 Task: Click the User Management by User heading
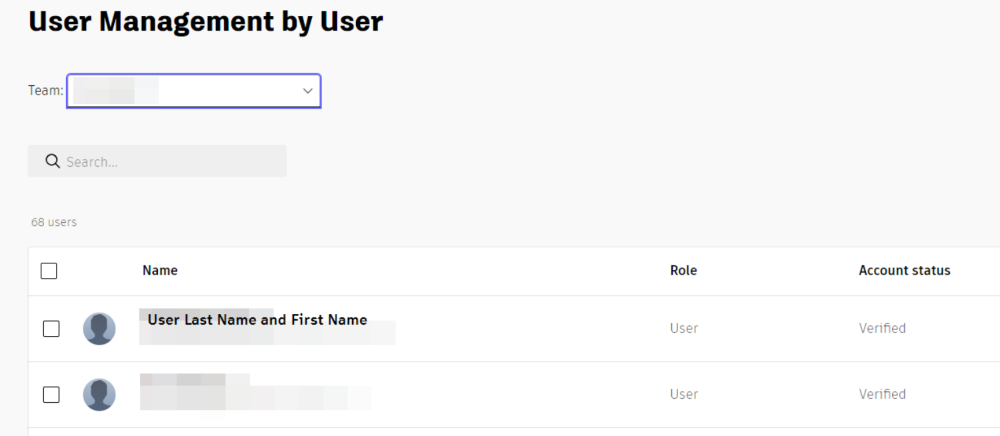[205, 21]
